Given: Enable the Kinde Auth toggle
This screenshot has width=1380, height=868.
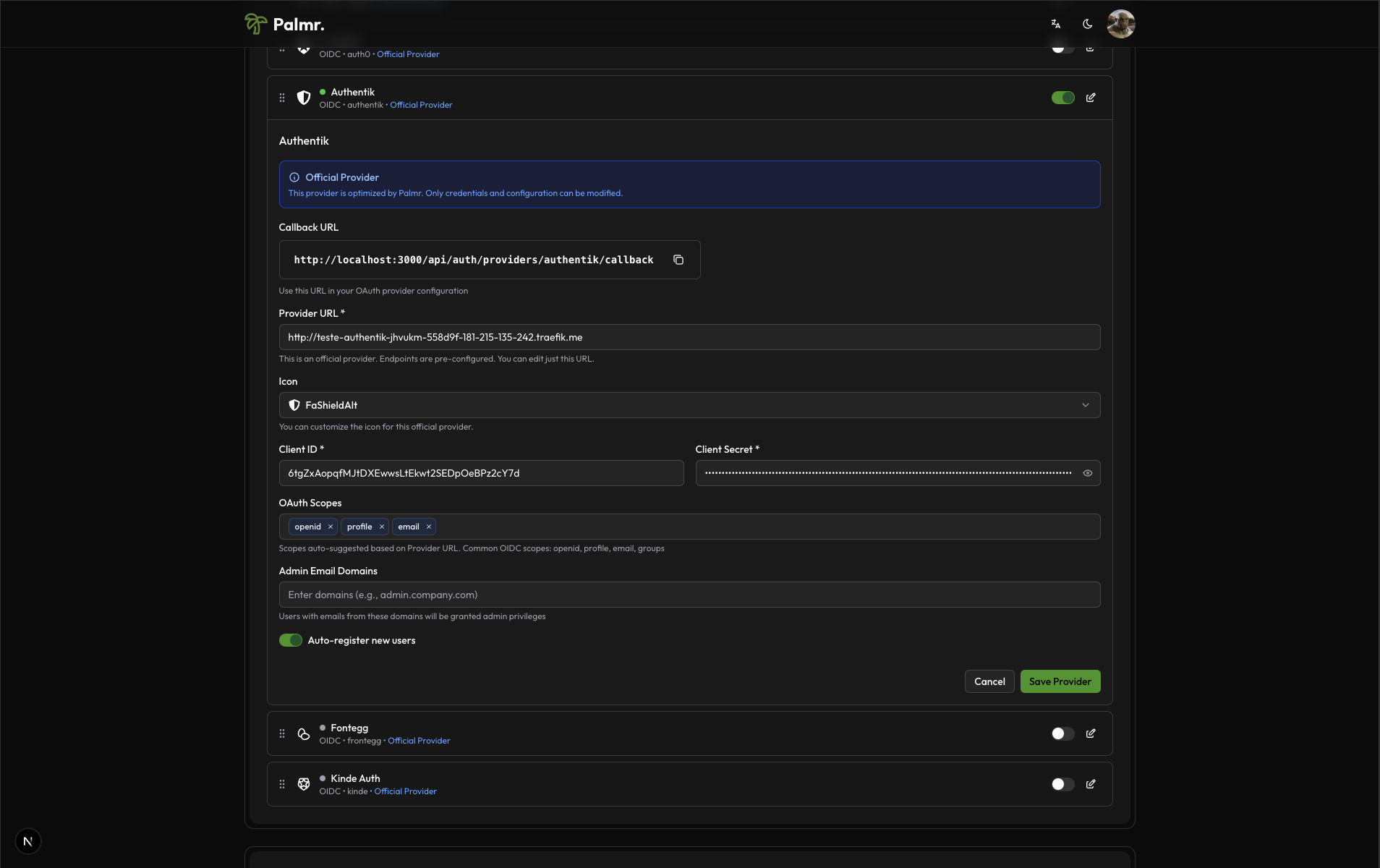Looking at the screenshot, I should [1062, 784].
